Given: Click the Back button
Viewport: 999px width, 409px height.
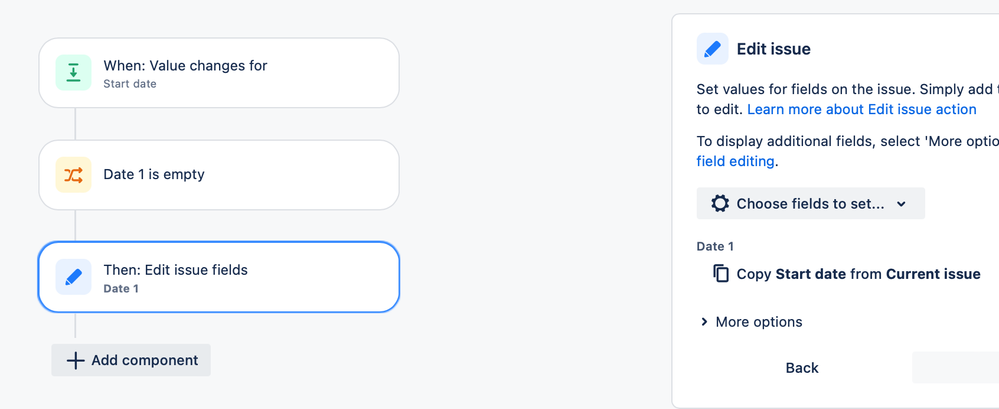Looking at the screenshot, I should tap(802, 368).
